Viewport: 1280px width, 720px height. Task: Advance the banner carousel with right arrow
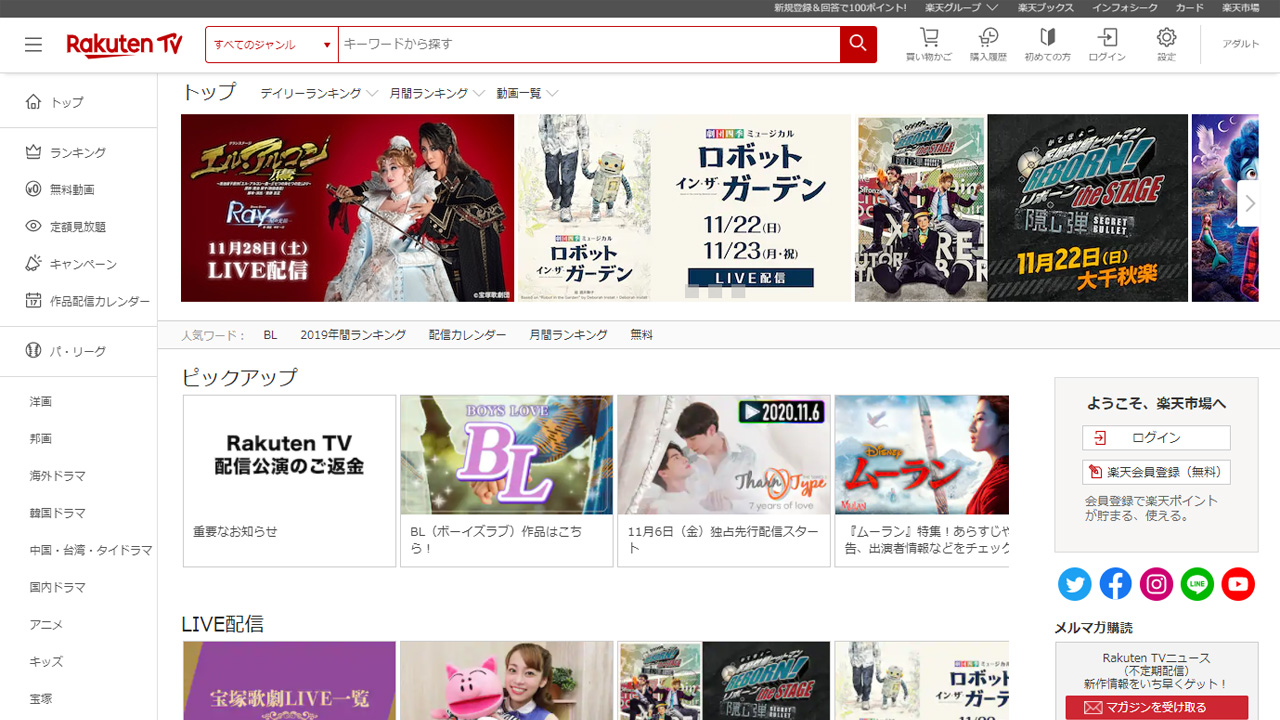tap(1249, 203)
